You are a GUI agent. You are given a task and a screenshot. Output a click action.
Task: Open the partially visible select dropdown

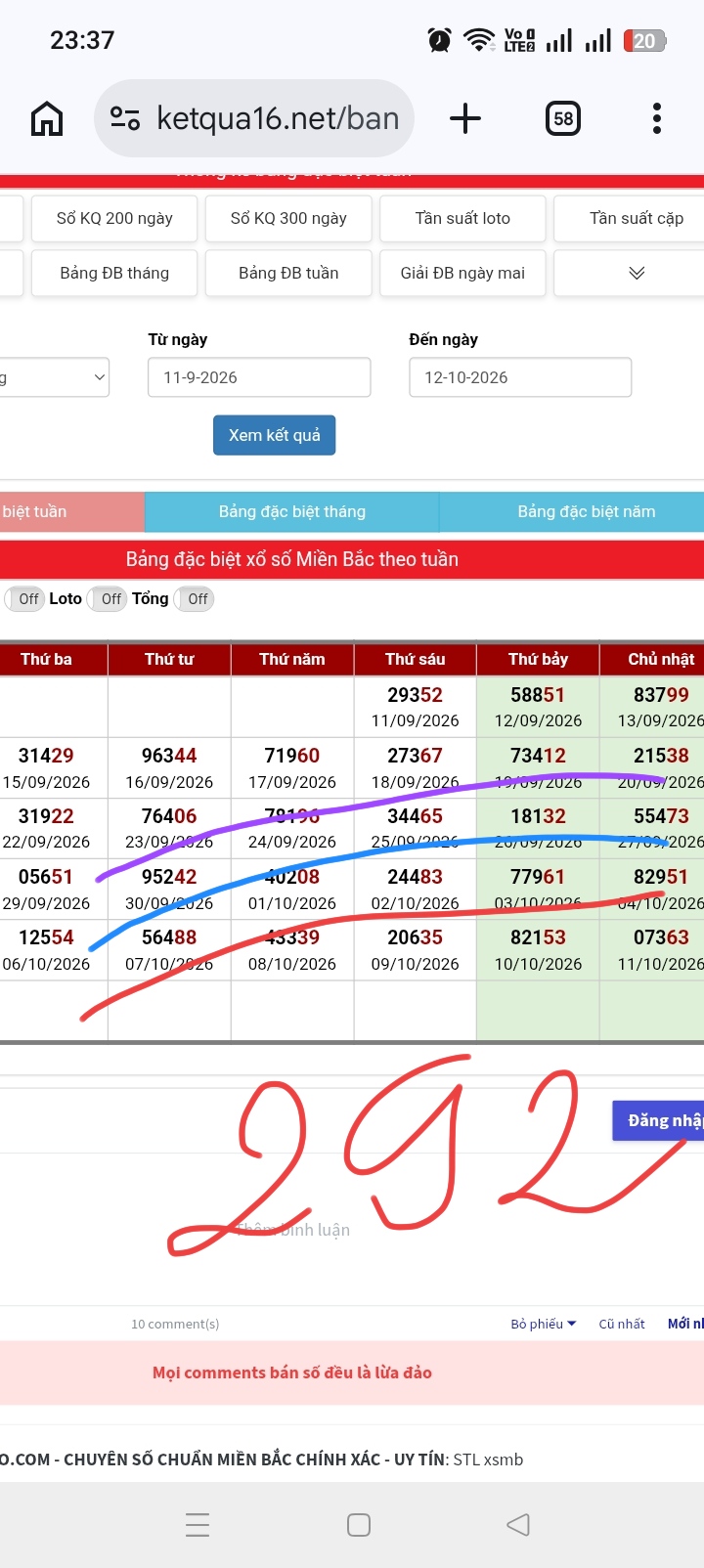[55, 377]
